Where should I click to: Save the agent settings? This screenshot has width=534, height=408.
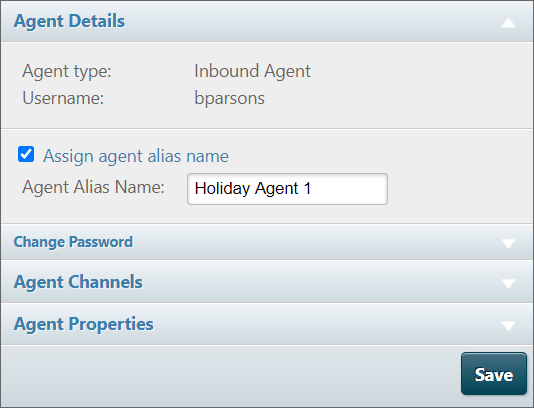pos(494,374)
